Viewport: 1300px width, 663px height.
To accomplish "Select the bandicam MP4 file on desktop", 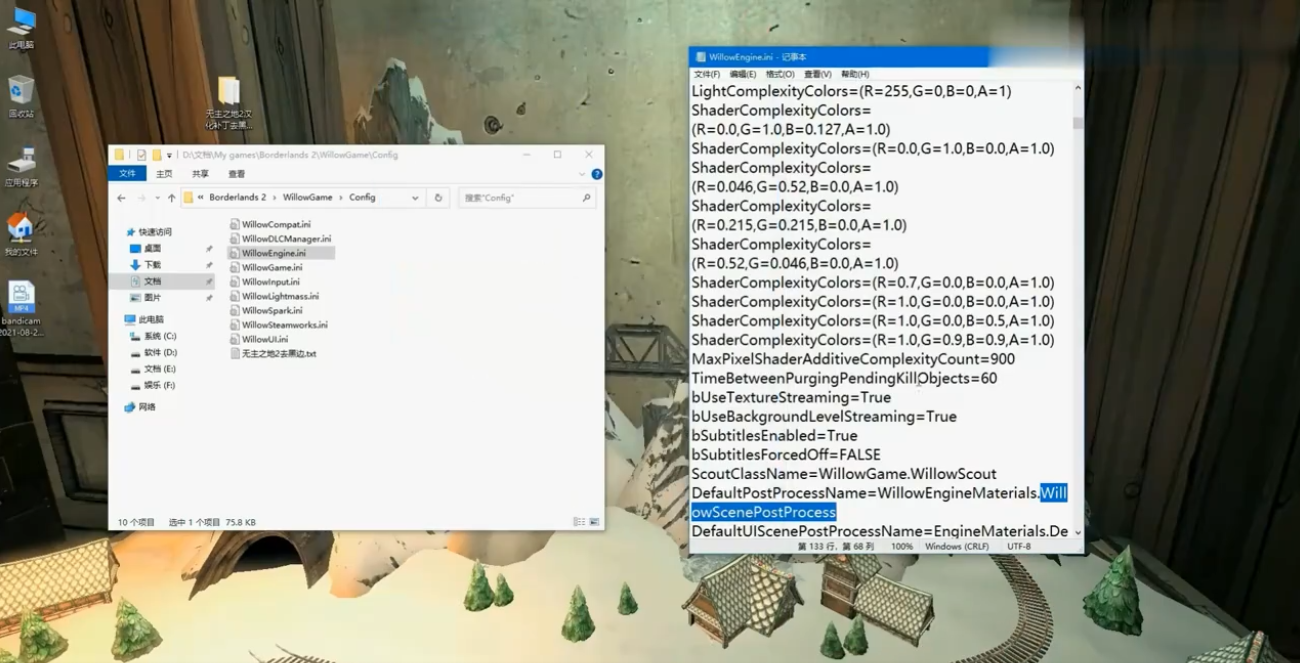I will pyautogui.click(x=21, y=308).
